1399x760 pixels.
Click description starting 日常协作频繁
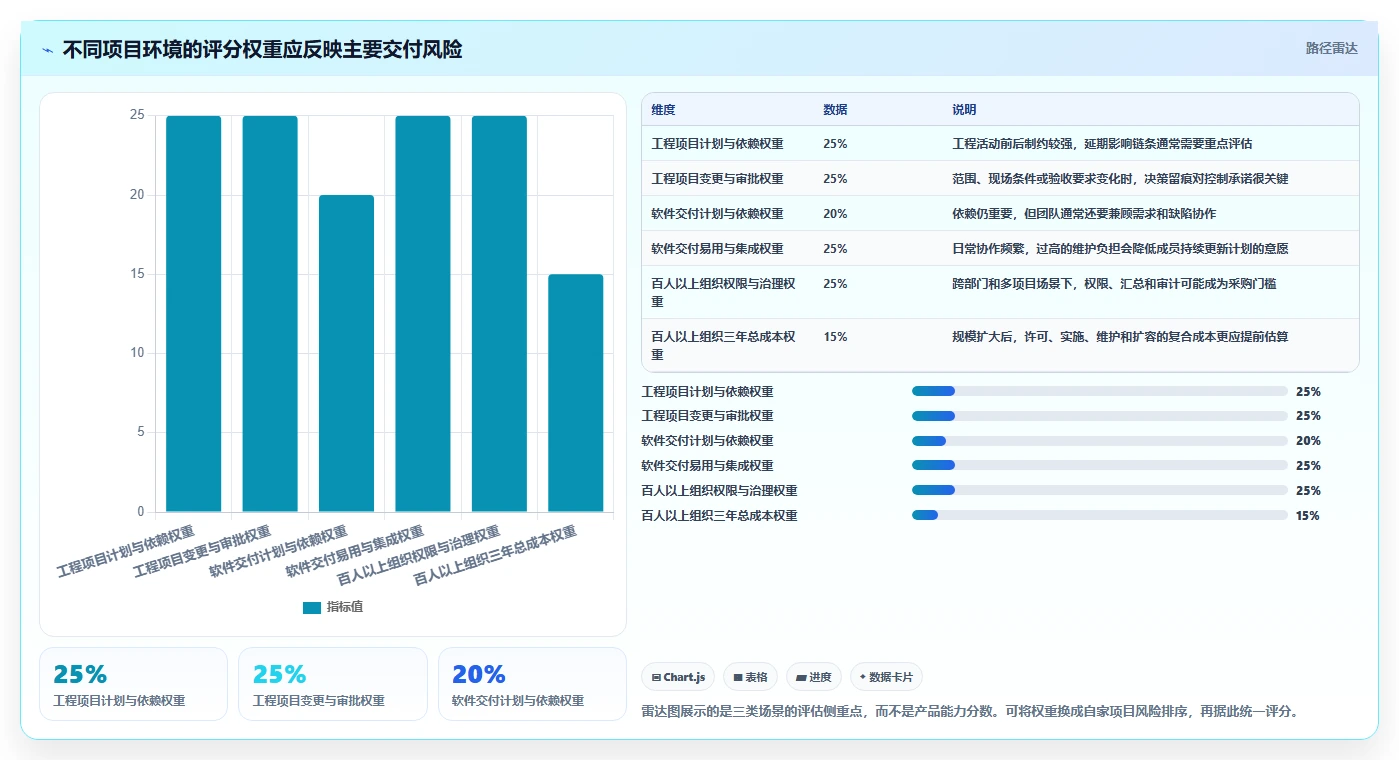(x=1120, y=249)
